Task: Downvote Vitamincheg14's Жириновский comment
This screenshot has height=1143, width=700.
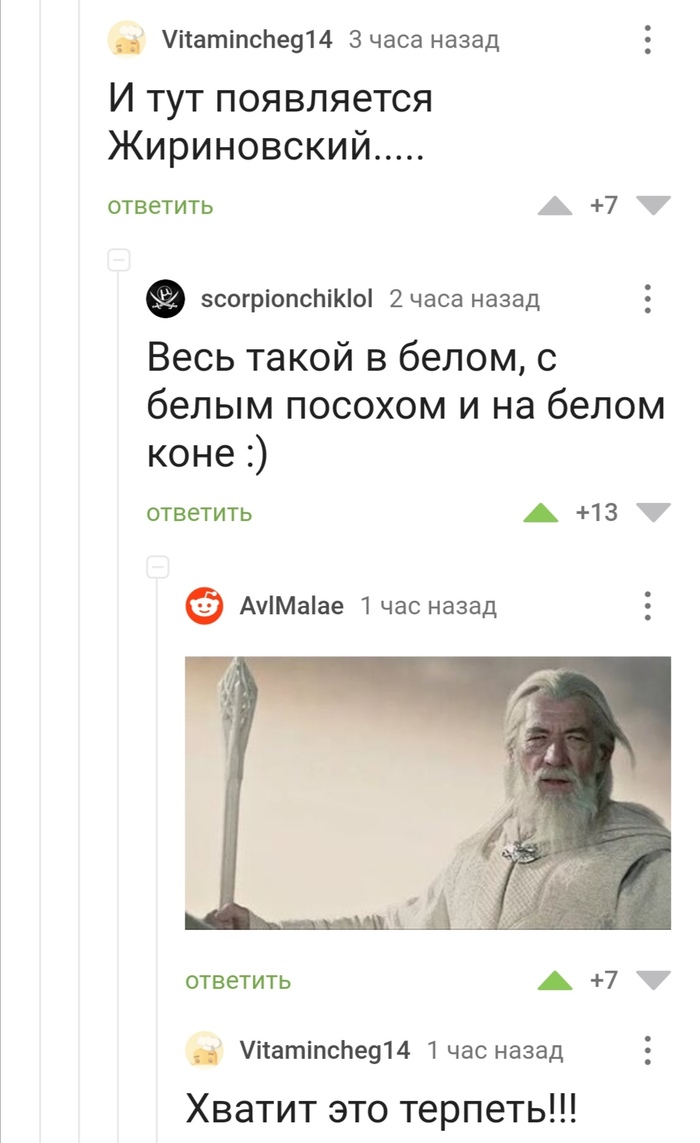Action: click(653, 206)
